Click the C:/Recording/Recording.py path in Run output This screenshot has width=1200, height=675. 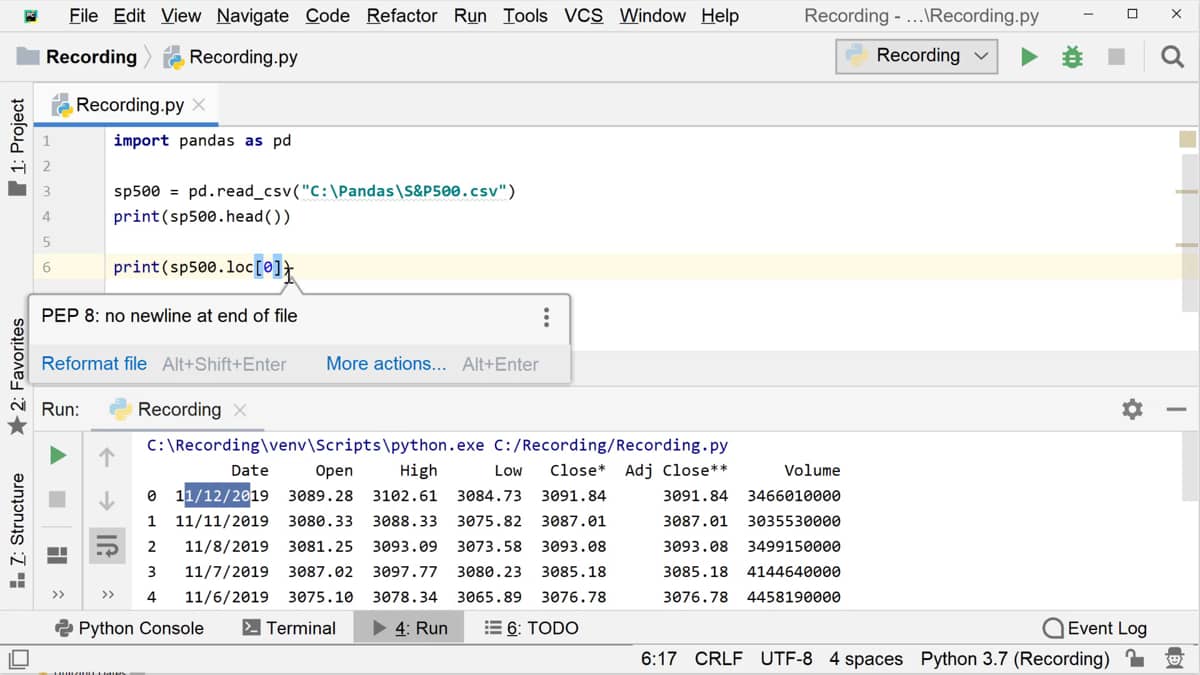(x=611, y=445)
